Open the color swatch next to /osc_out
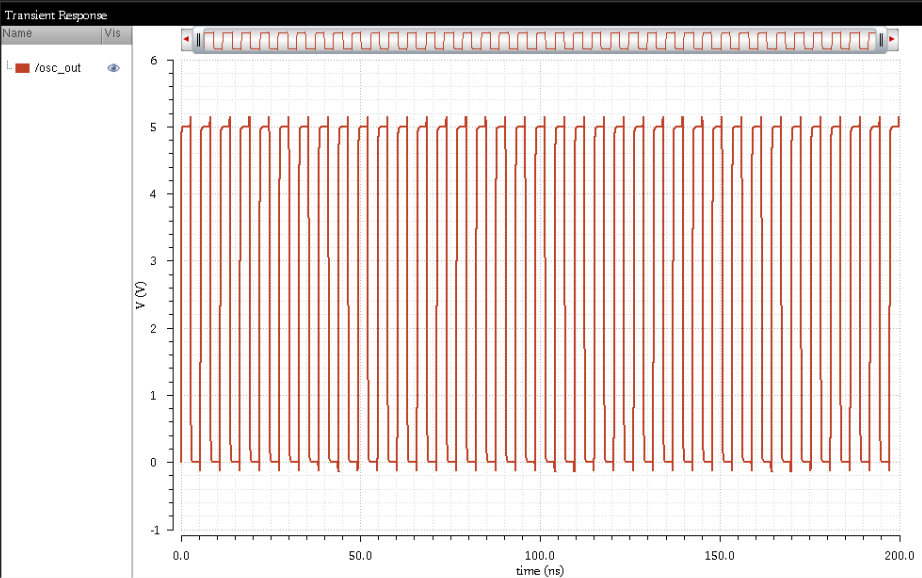The height and width of the screenshot is (578, 922). click(22, 68)
